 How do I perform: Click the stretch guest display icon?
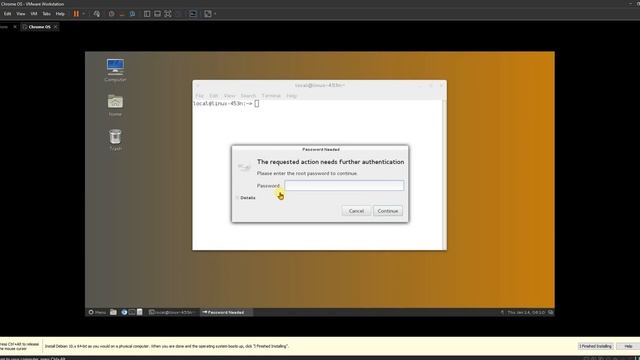click(x=208, y=14)
